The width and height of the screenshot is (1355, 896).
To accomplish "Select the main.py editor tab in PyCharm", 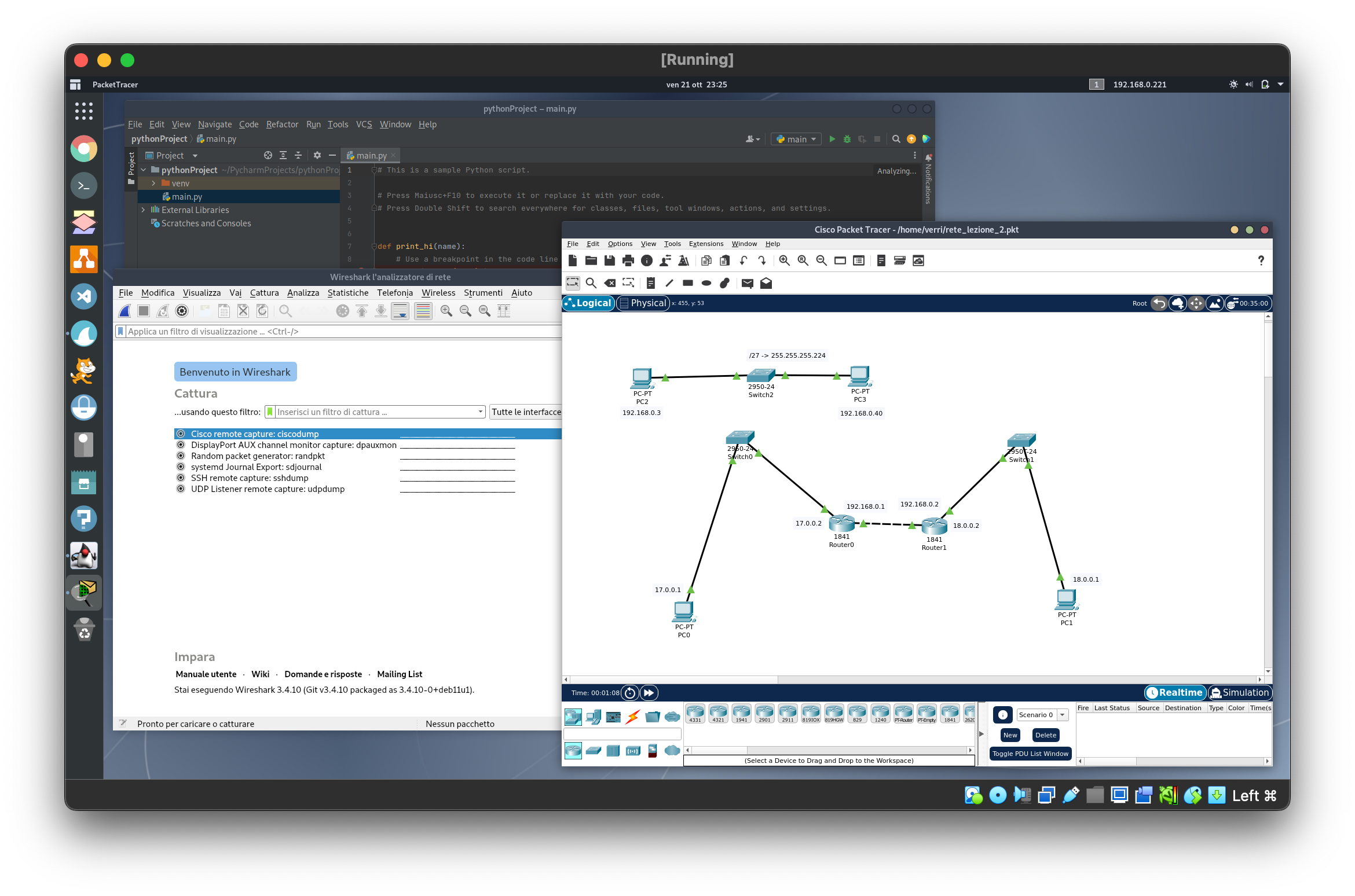I will coord(371,156).
